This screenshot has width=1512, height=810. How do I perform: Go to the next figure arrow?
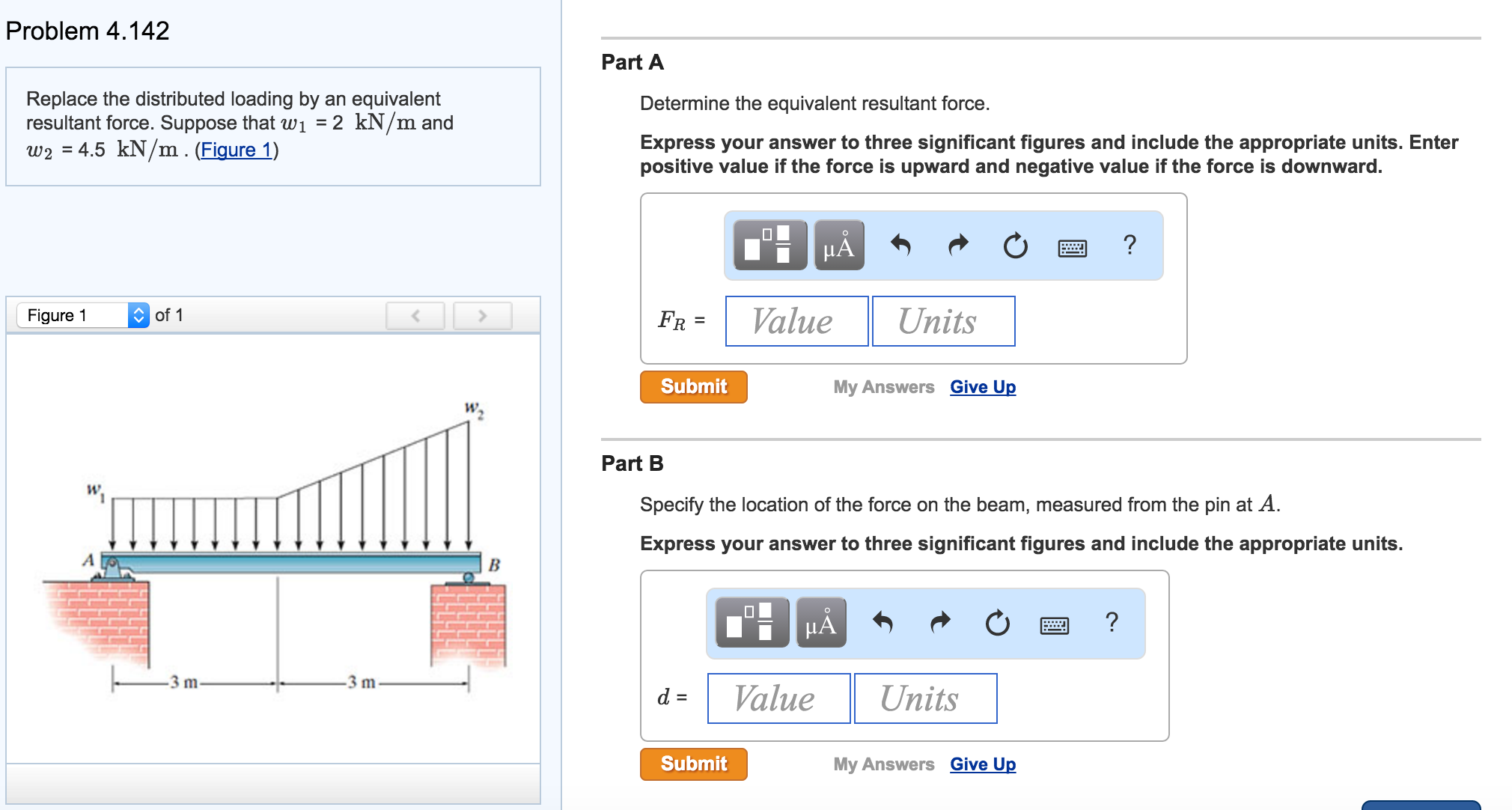pyautogui.click(x=483, y=316)
